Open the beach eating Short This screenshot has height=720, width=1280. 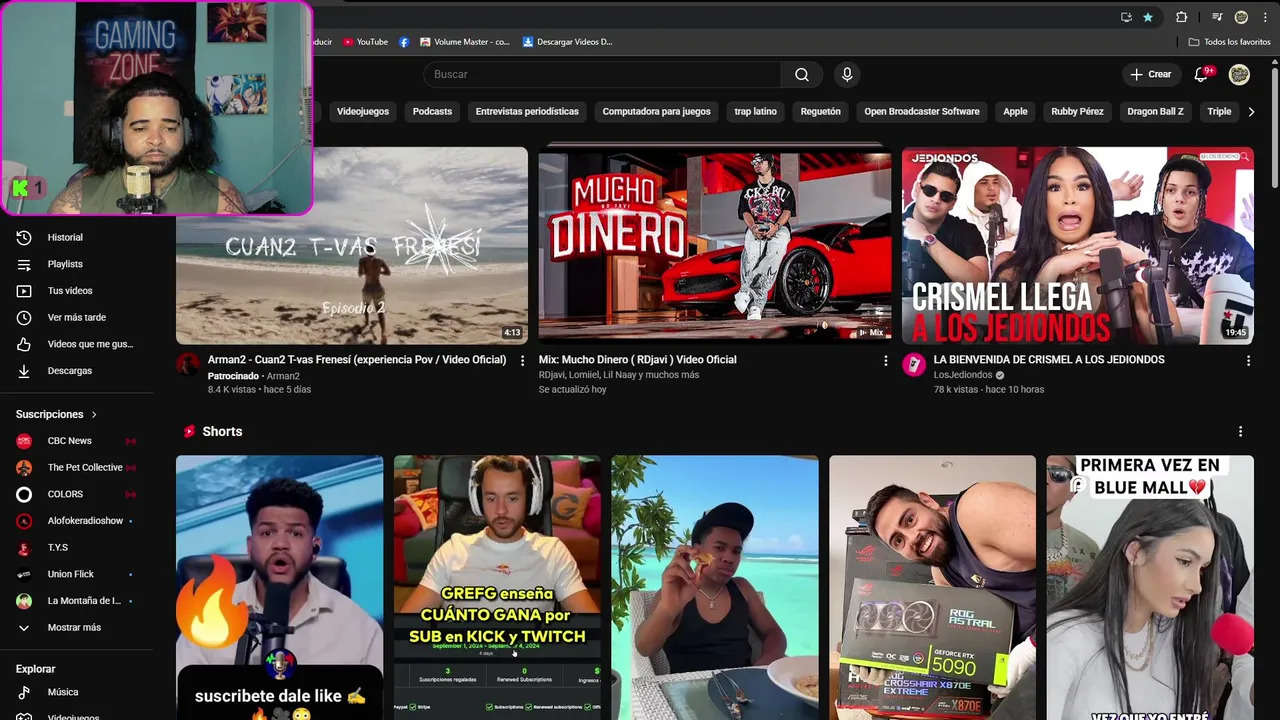coord(715,588)
